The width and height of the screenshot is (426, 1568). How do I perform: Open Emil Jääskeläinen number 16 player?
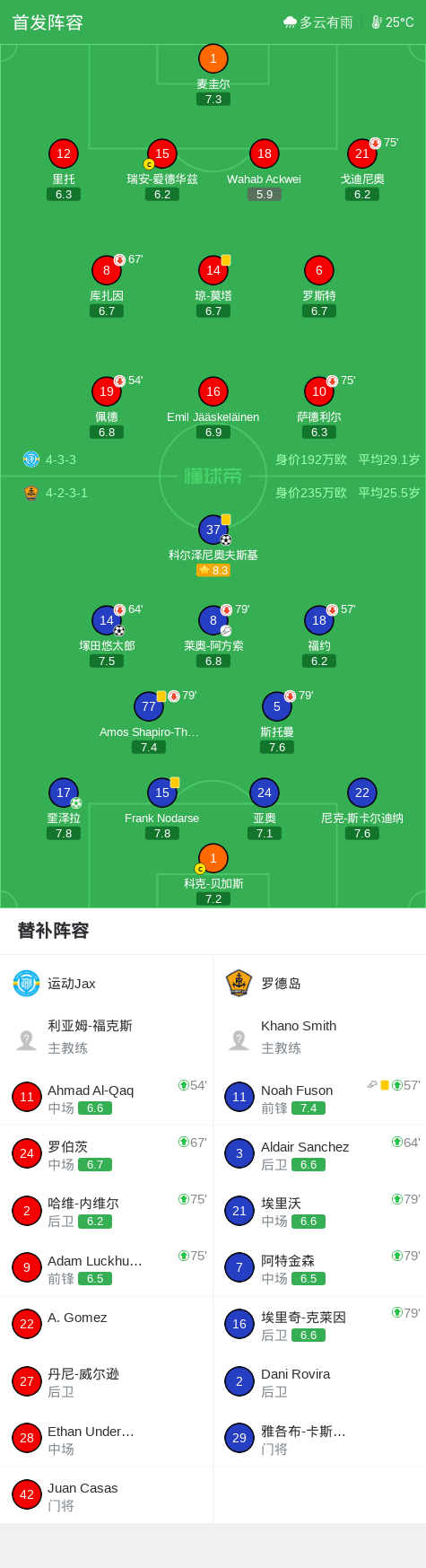(x=213, y=391)
